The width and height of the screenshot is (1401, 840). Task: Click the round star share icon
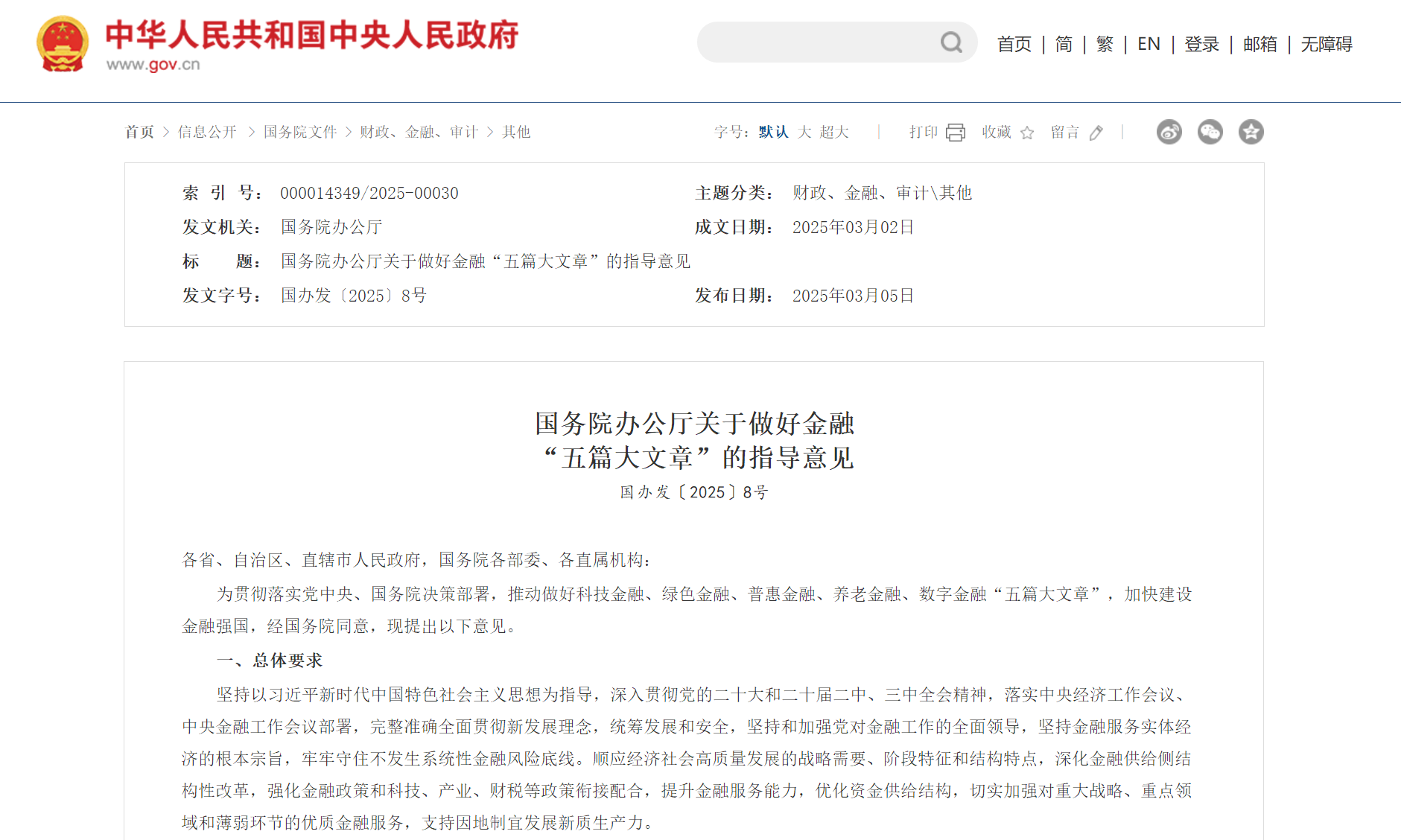(1251, 132)
